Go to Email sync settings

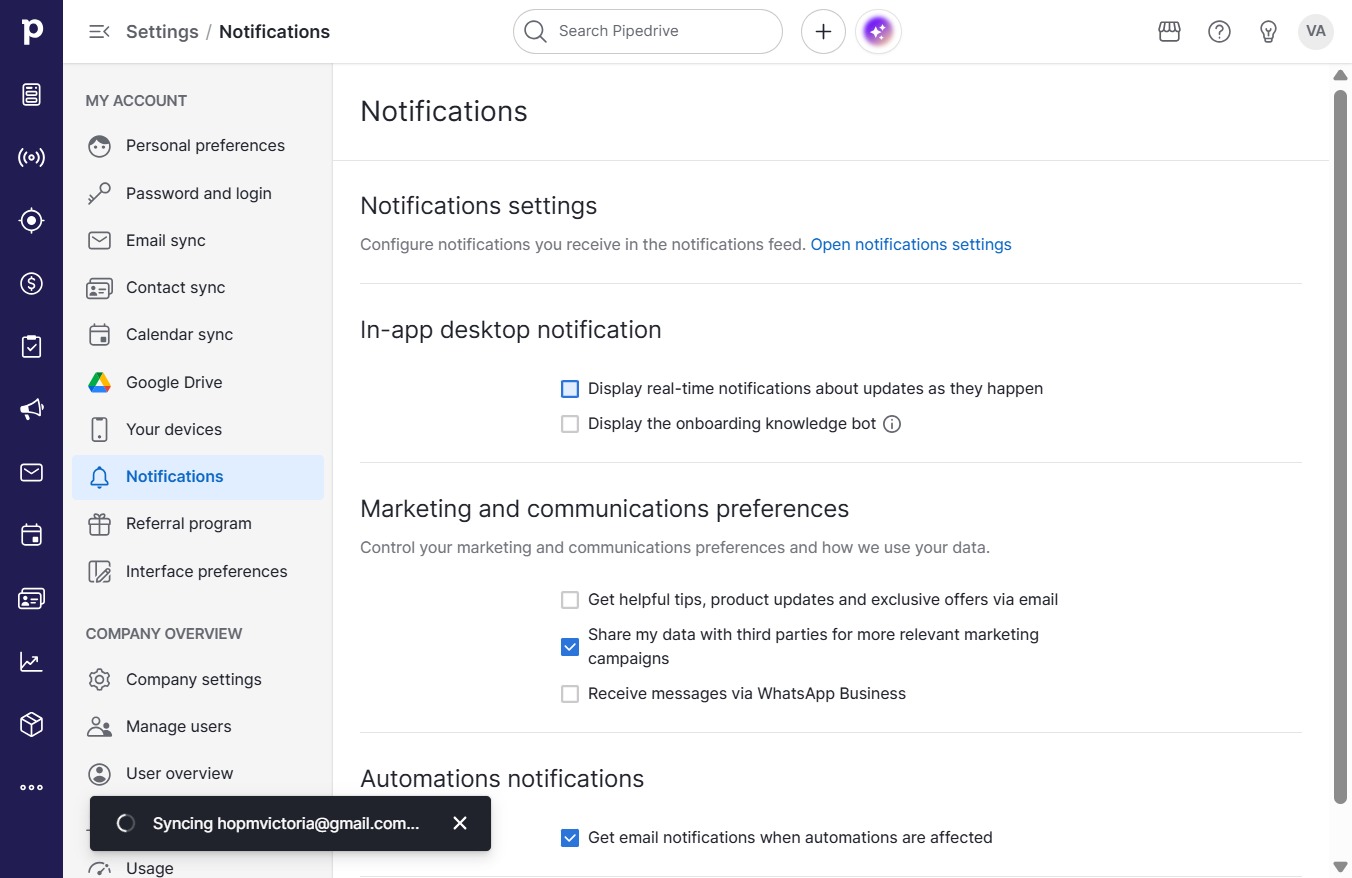point(198,241)
